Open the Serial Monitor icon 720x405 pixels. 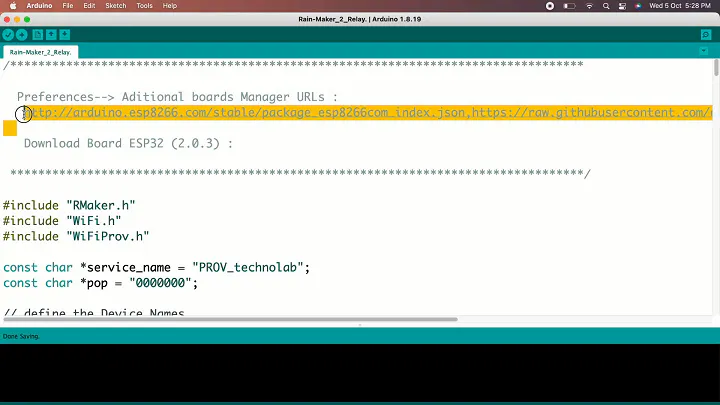(x=706, y=35)
